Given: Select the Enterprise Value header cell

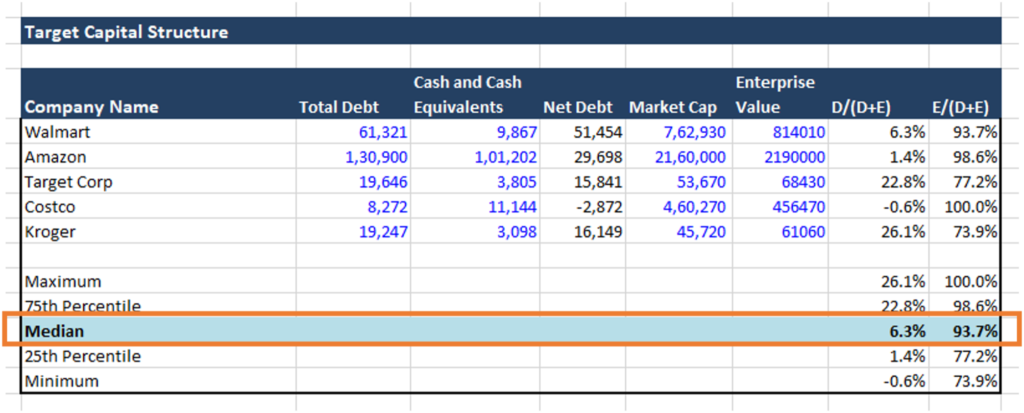Looking at the screenshot, I should pos(775,95).
